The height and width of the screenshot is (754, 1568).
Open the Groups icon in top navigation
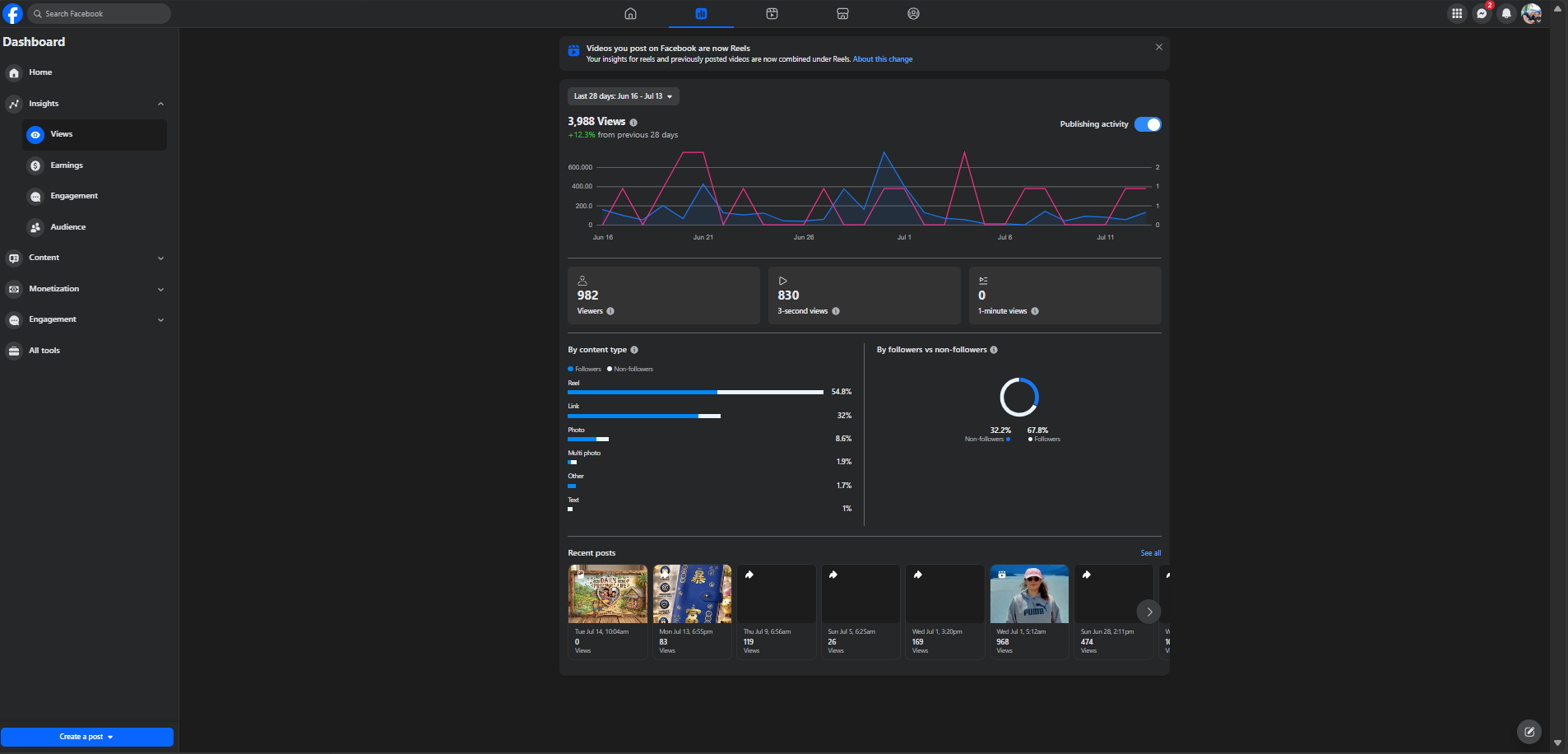pyautogui.click(x=913, y=13)
